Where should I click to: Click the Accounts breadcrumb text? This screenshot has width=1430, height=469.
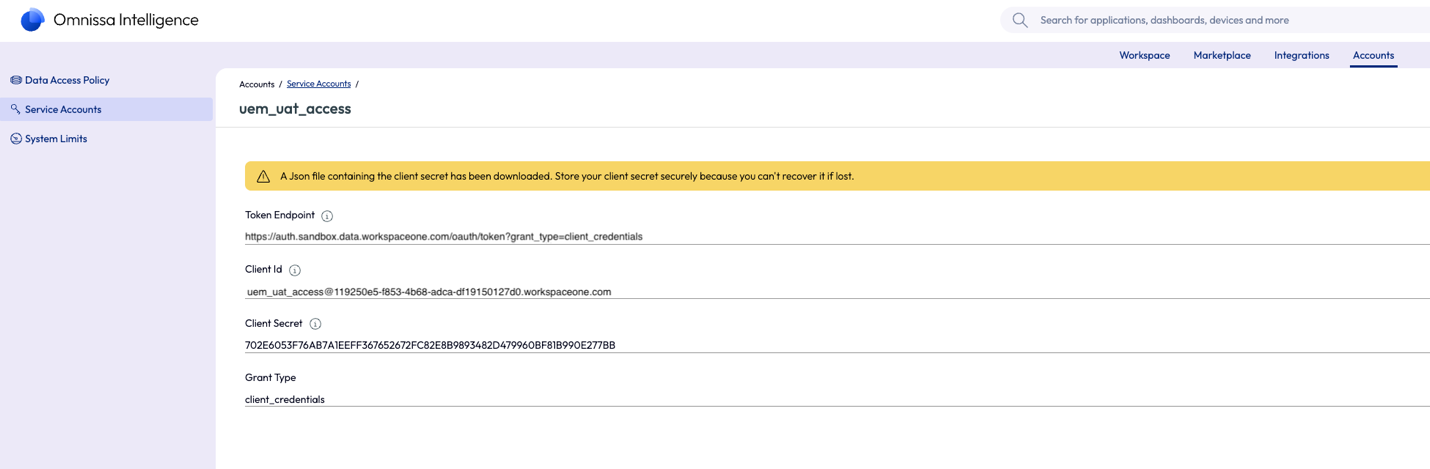256,84
